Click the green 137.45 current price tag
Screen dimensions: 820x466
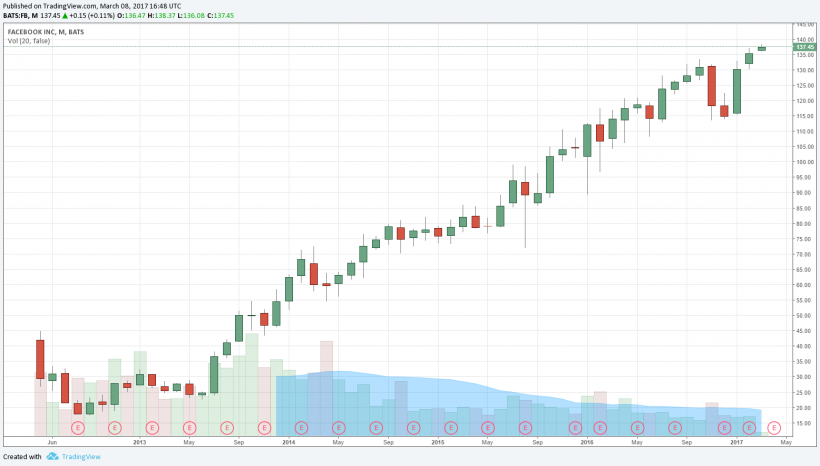pos(804,47)
